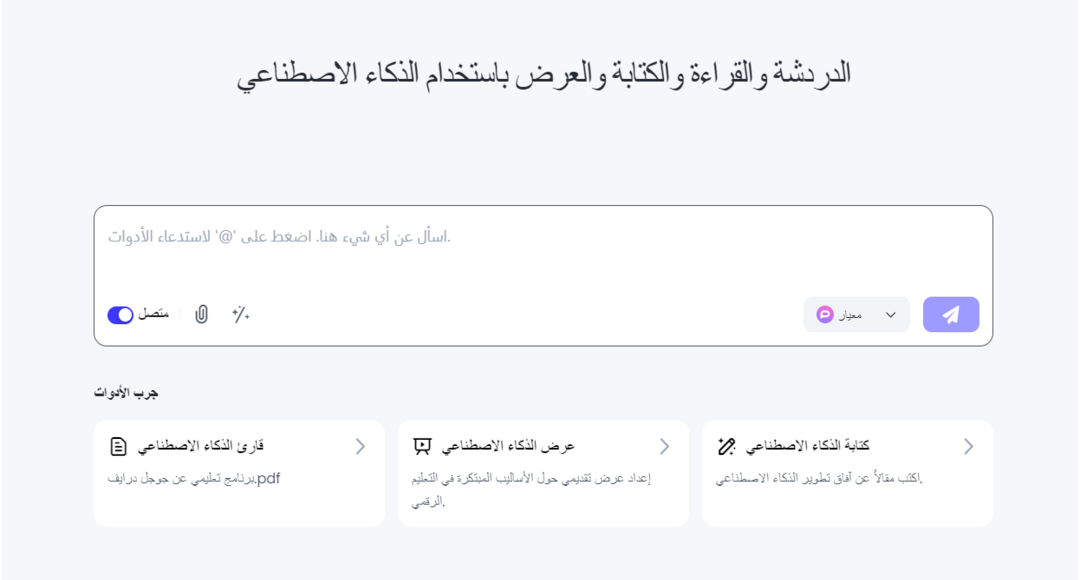Select the قارئ الذكاء الاصطناعي tool title
Image resolution: width=1080 pixels, height=580 pixels.
click(x=201, y=446)
